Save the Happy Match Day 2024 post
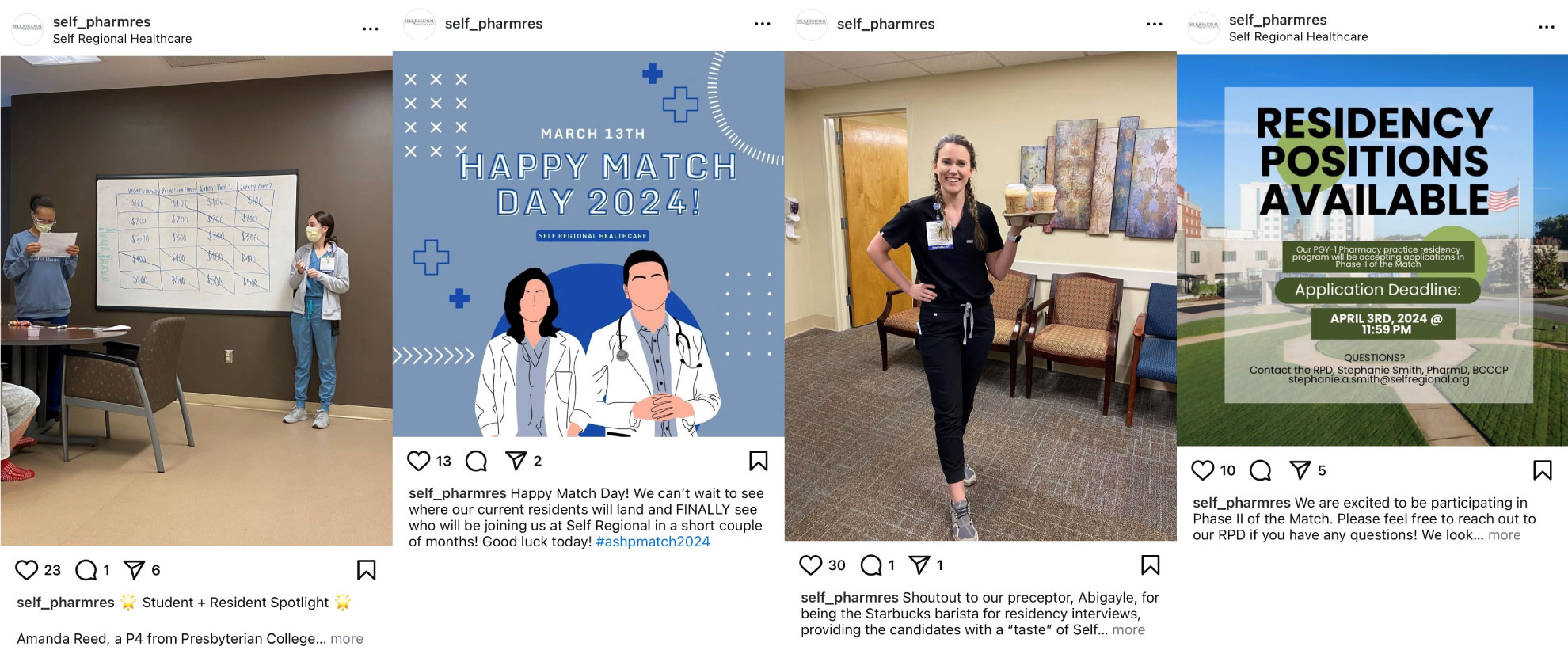The width and height of the screenshot is (1568, 654). pos(759,461)
